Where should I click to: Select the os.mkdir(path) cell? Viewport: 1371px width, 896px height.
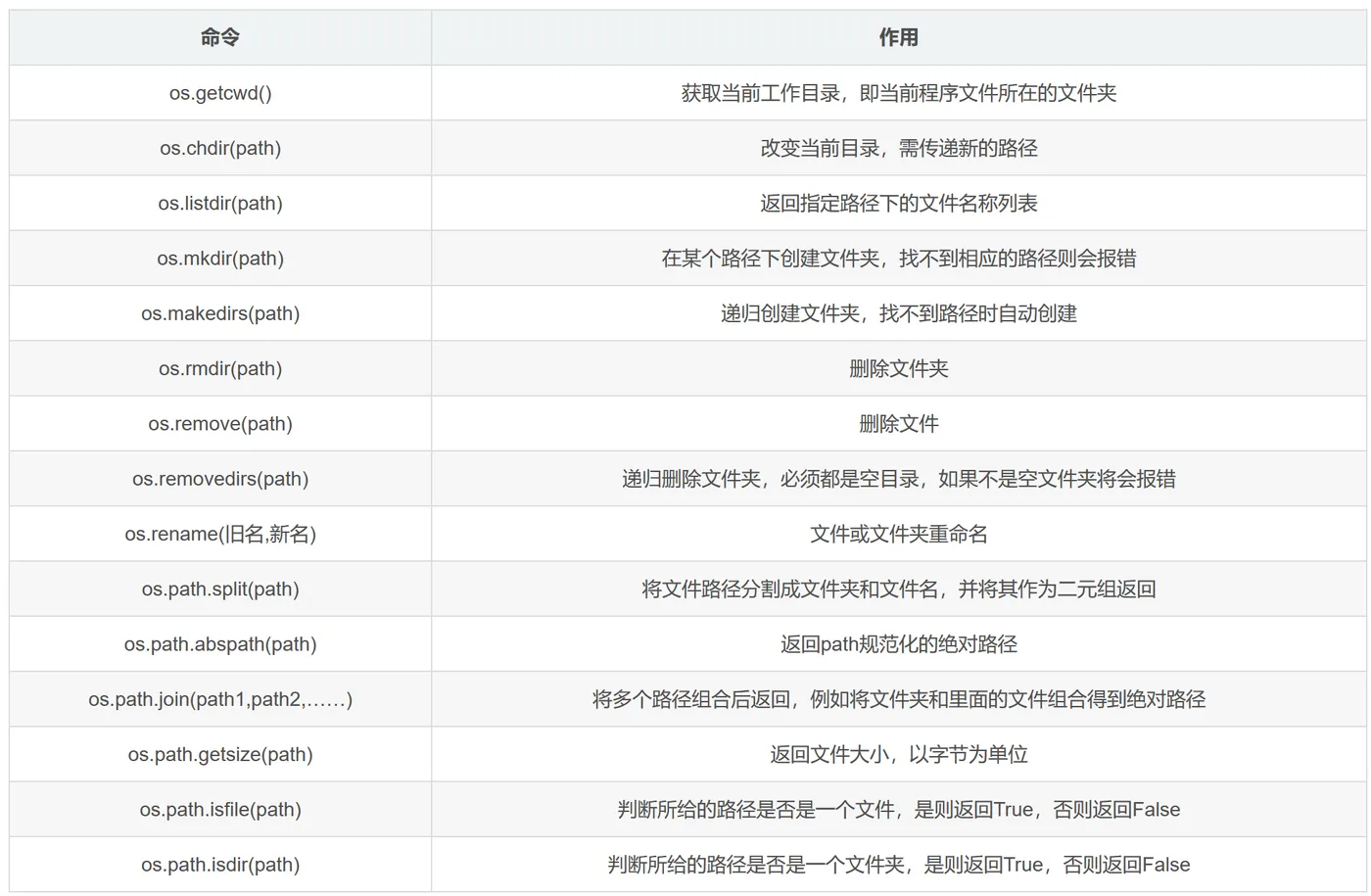click(220, 259)
